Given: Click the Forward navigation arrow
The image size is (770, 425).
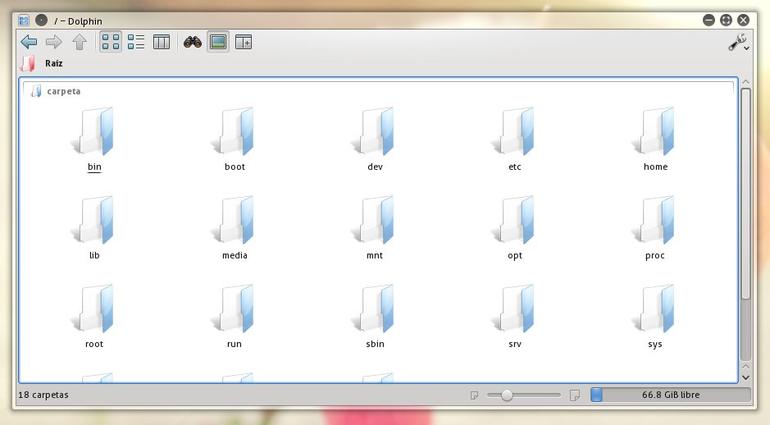Looking at the screenshot, I should tap(54, 42).
